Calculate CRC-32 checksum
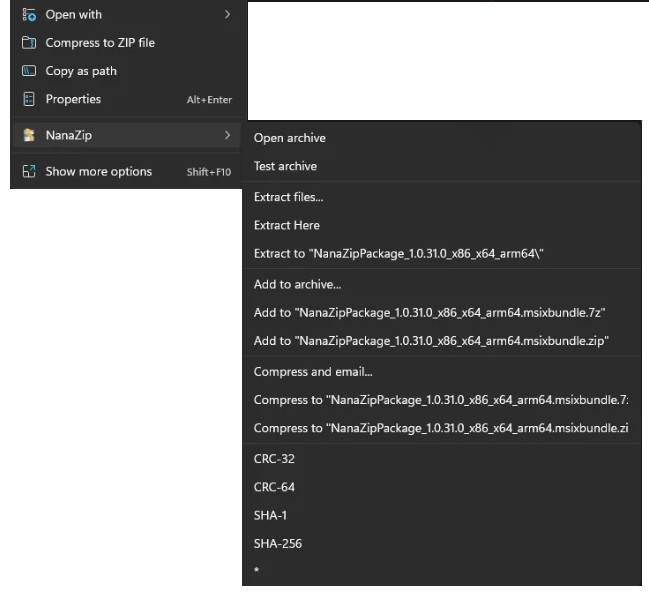The height and width of the screenshot is (597, 649). 442,459
